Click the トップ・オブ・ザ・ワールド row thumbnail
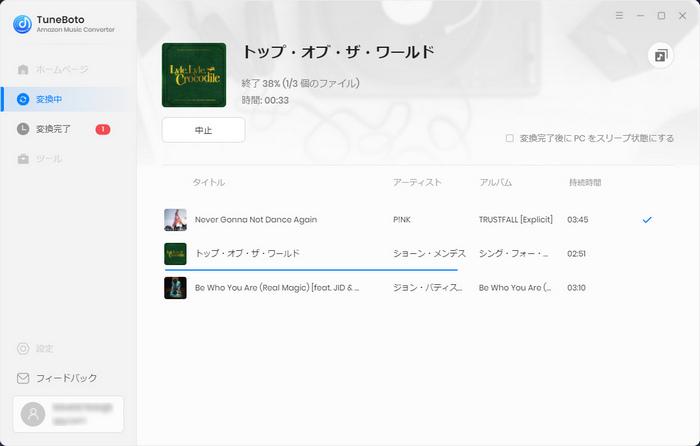700x446 pixels. point(175,254)
